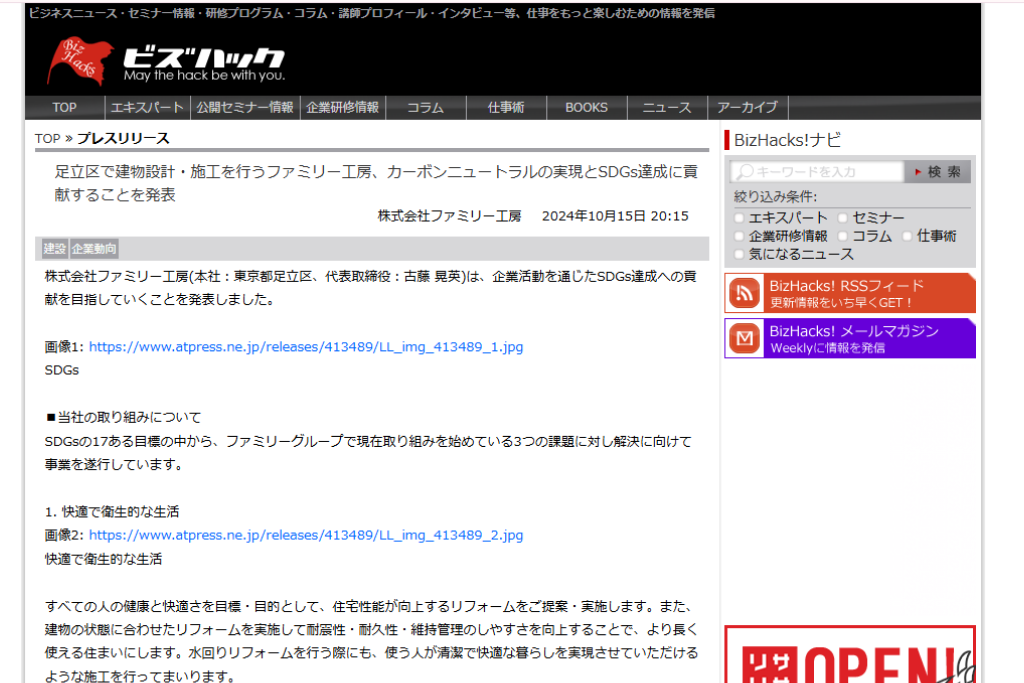
Task: Click the magnifier icon in search box
Action: tap(744, 172)
